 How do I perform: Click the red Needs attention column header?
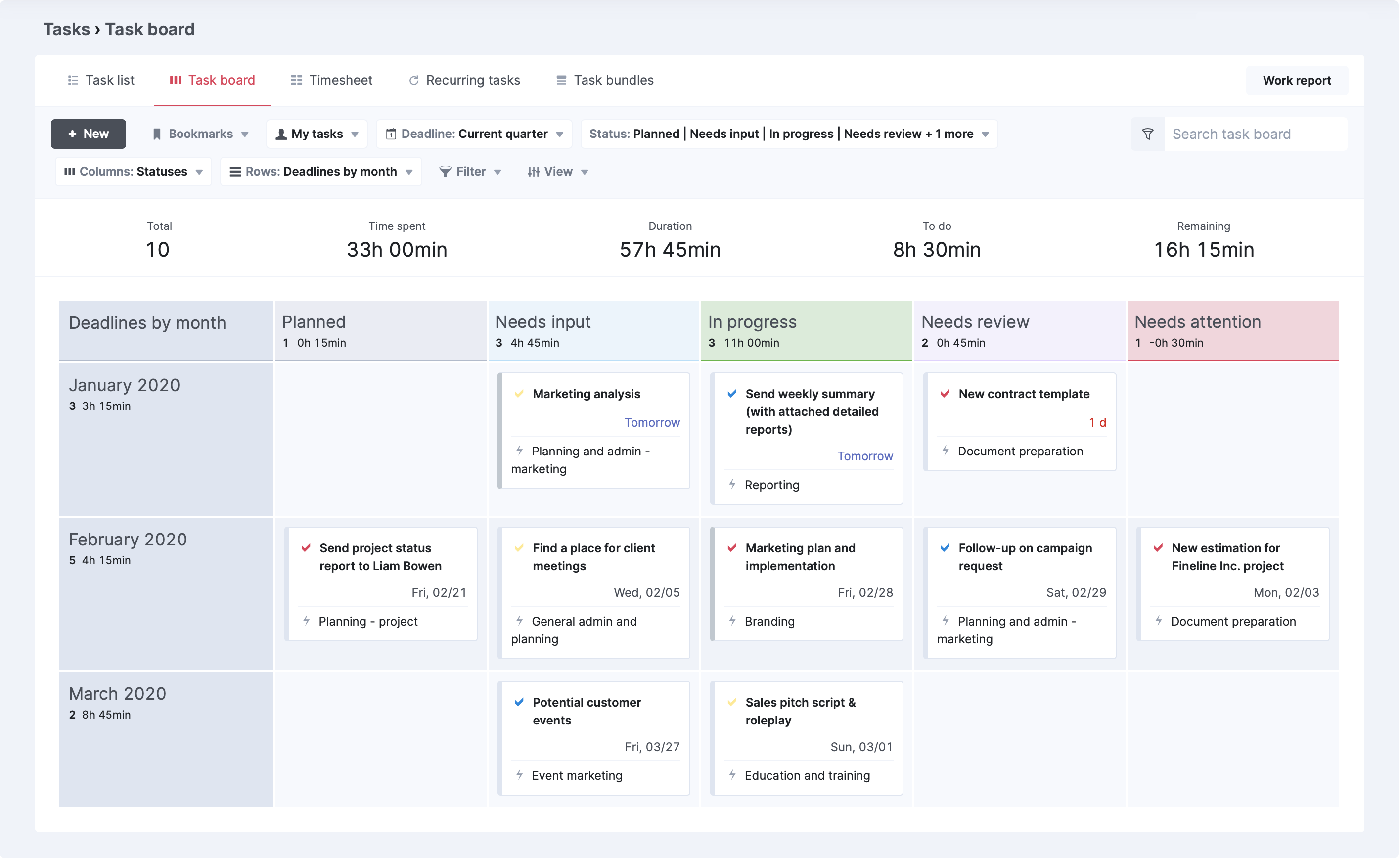point(1233,331)
